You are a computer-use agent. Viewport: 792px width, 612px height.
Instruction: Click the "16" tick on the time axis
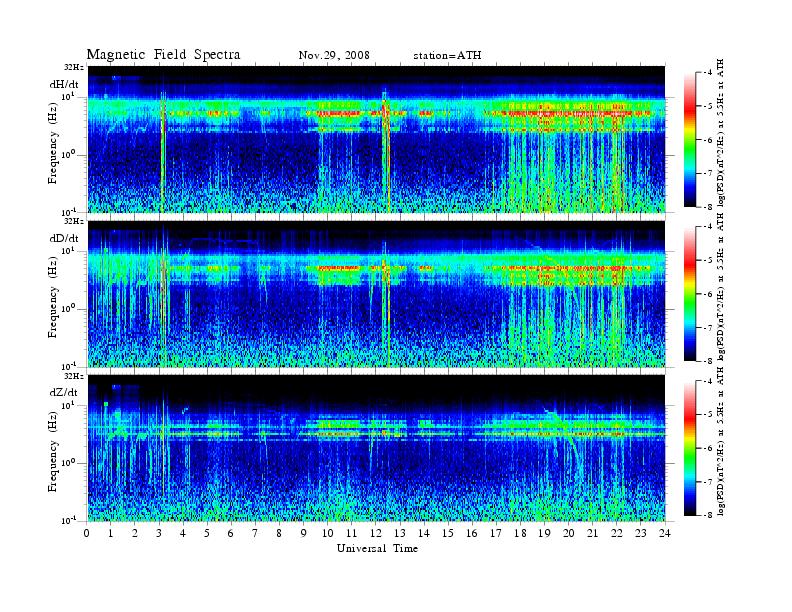(x=472, y=533)
